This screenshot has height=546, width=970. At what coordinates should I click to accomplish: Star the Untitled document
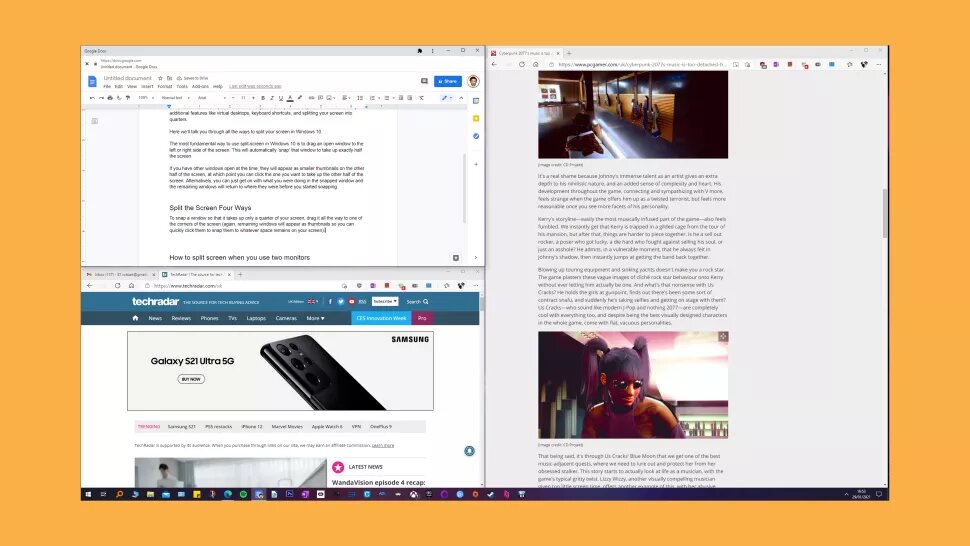158,78
